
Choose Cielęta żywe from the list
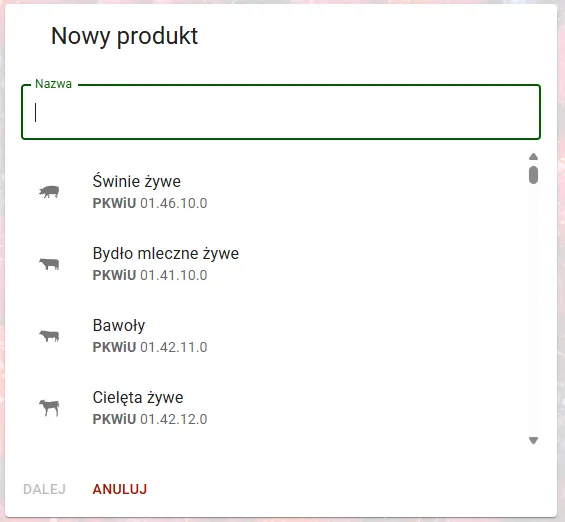(274, 408)
